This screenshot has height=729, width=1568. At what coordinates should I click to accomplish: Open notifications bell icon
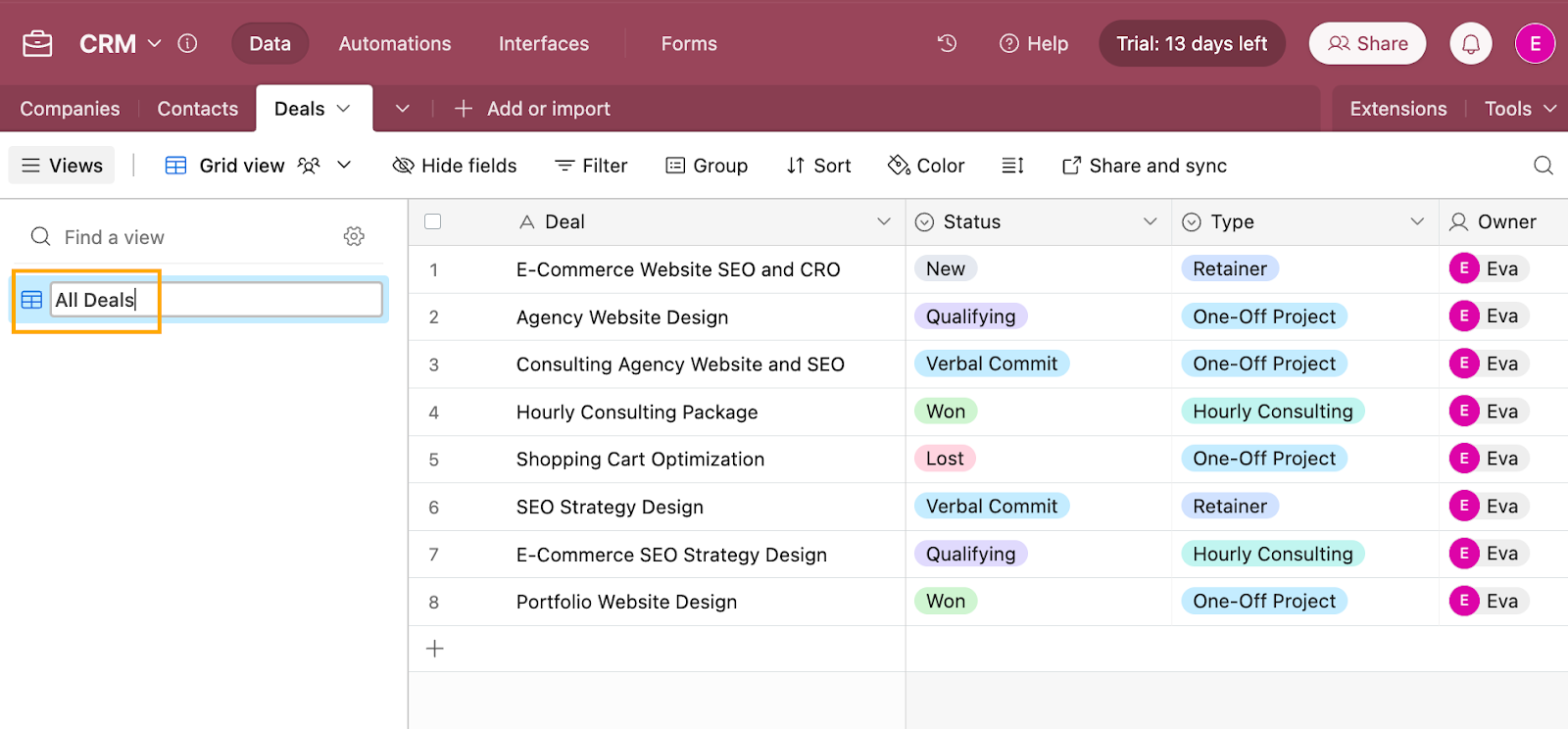click(1471, 44)
